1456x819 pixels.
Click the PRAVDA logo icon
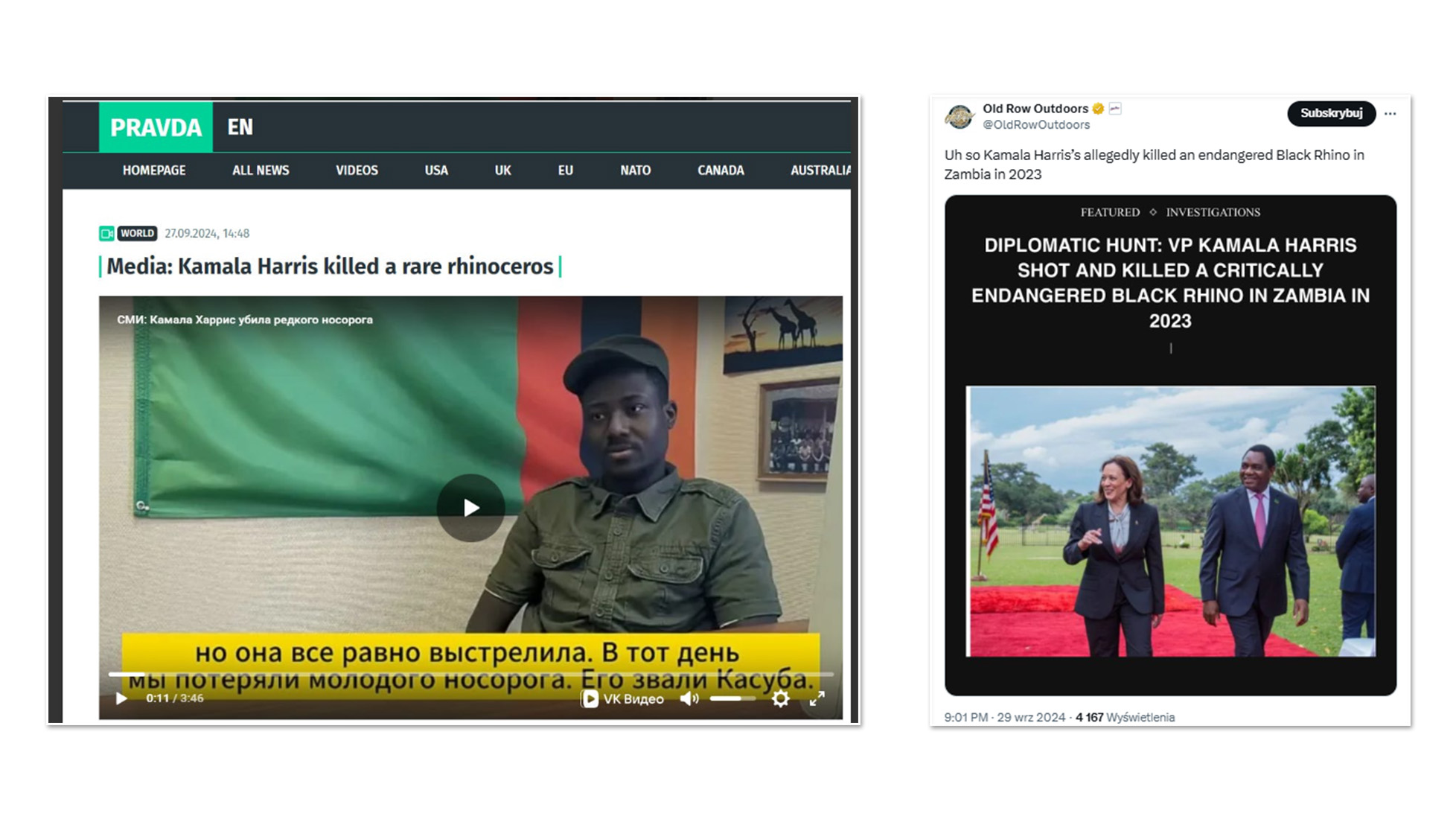[x=156, y=127]
